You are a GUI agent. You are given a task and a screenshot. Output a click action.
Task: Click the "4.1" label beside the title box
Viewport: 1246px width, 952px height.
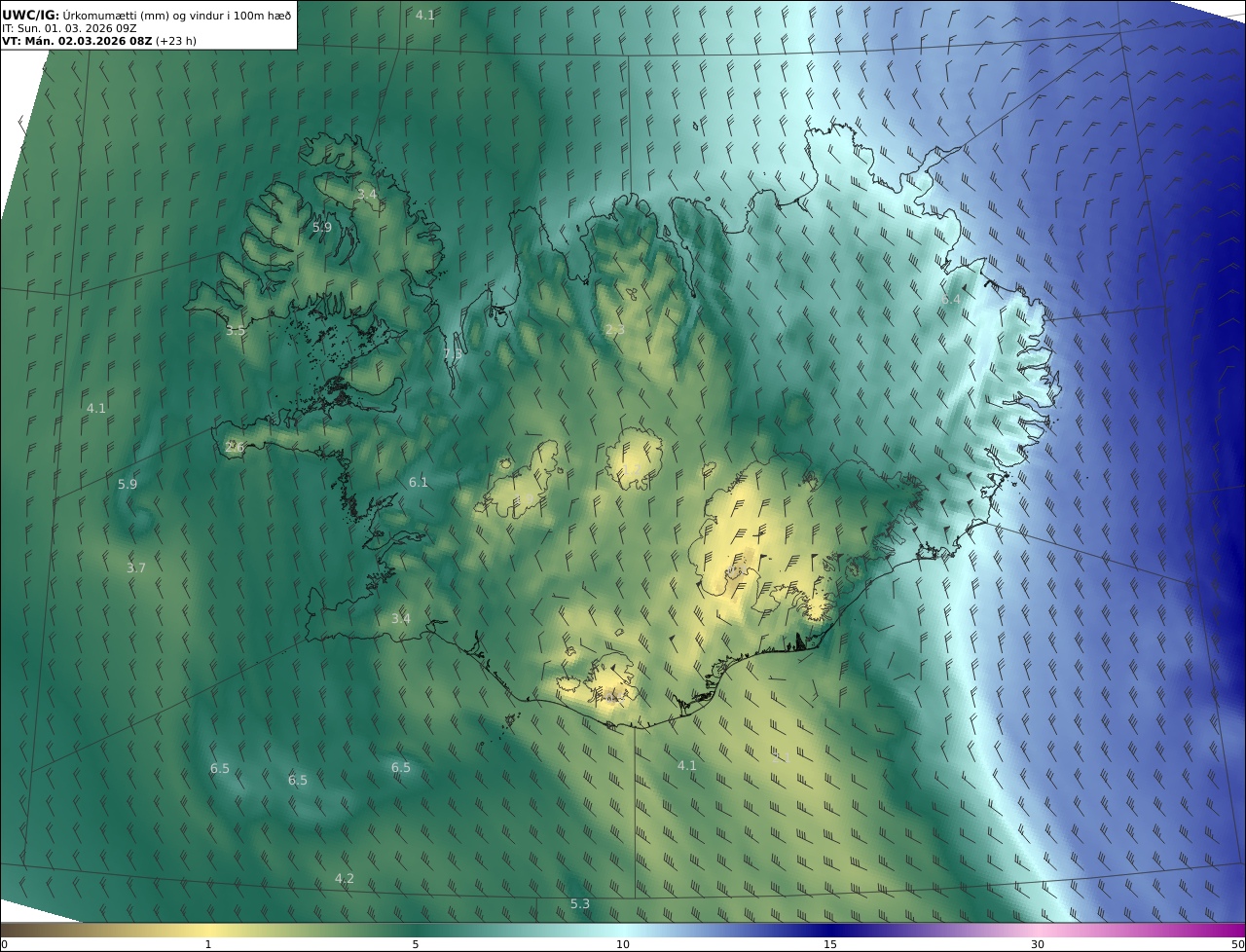(x=425, y=15)
